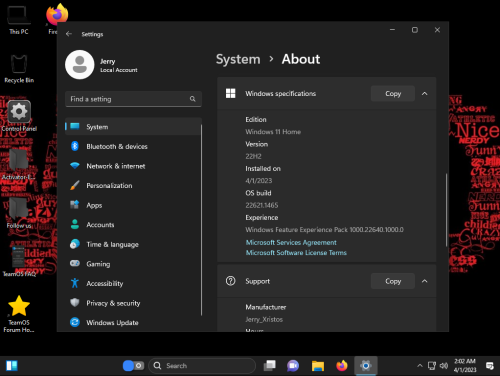Select the OS build value 22621.1465
The height and width of the screenshot is (376, 500).
(x=262, y=205)
